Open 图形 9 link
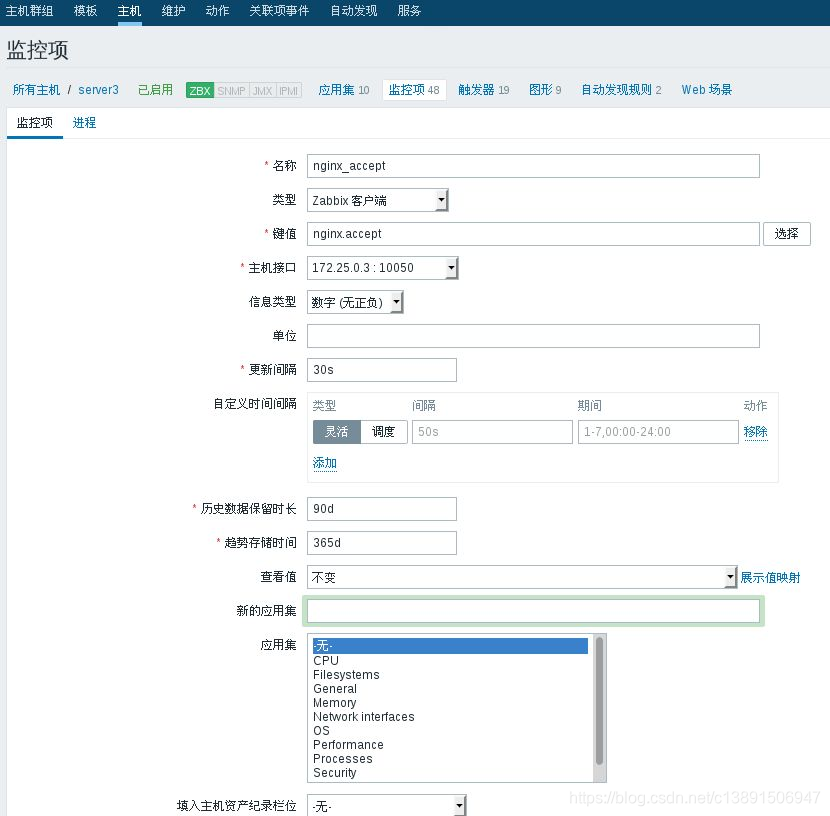Viewport: 830px width, 816px height. pyautogui.click(x=545, y=90)
